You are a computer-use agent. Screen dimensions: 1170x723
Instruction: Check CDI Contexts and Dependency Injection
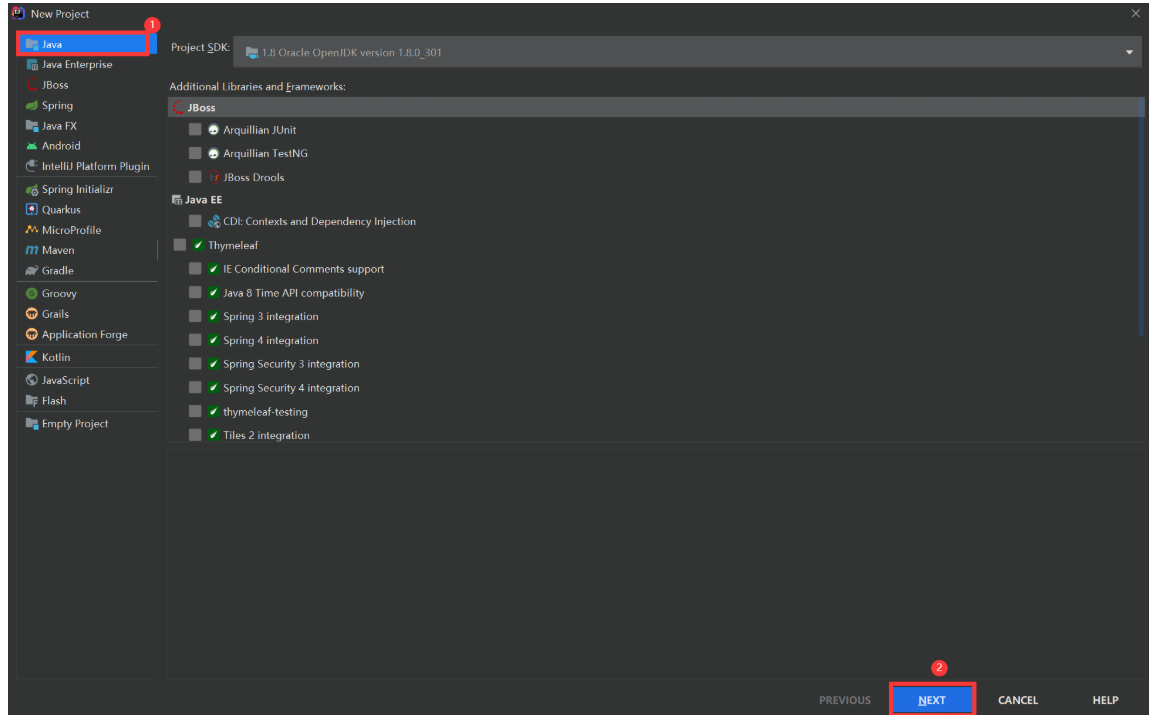tap(195, 222)
